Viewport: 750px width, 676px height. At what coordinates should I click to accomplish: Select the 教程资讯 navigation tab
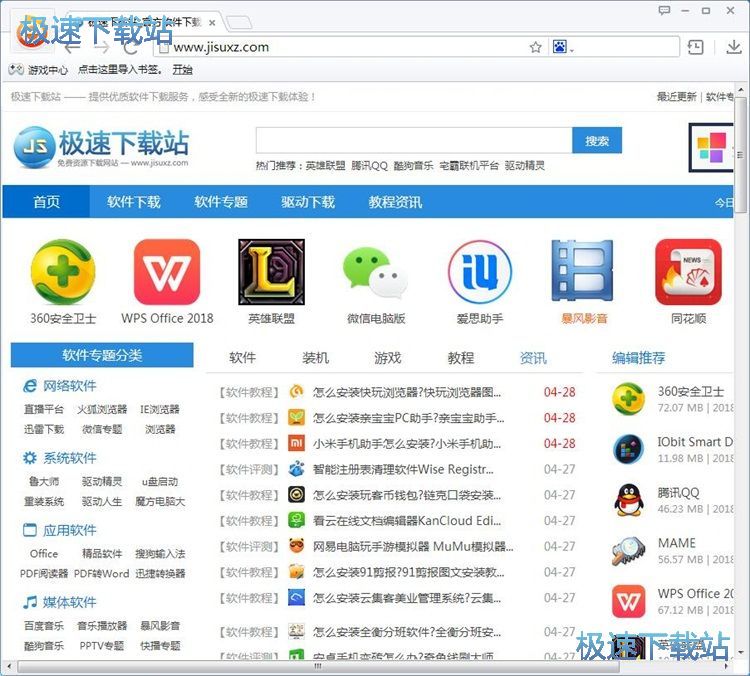coord(395,202)
